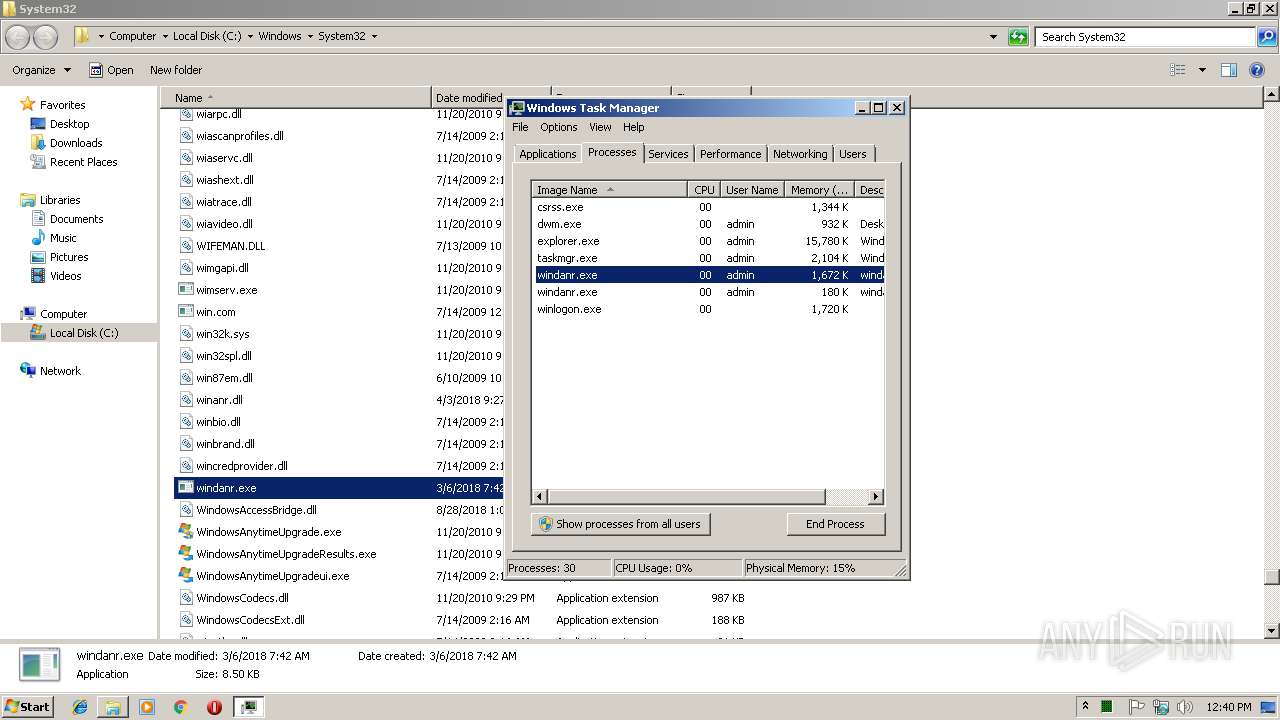Viewport: 1280px width, 720px height.
Task: Click the Start button
Action: (x=28, y=706)
